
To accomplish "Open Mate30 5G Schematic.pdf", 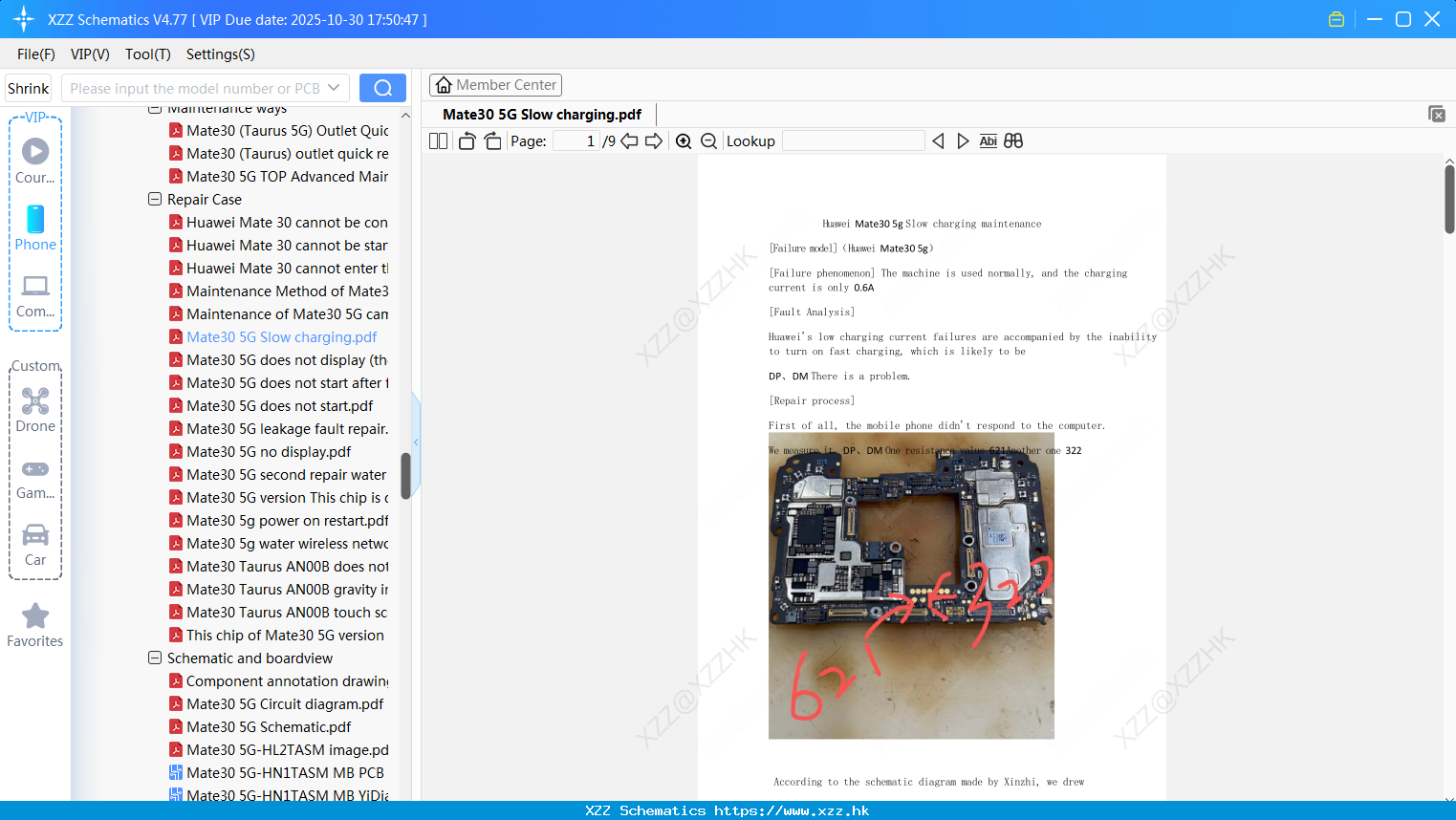I will (x=260, y=727).
